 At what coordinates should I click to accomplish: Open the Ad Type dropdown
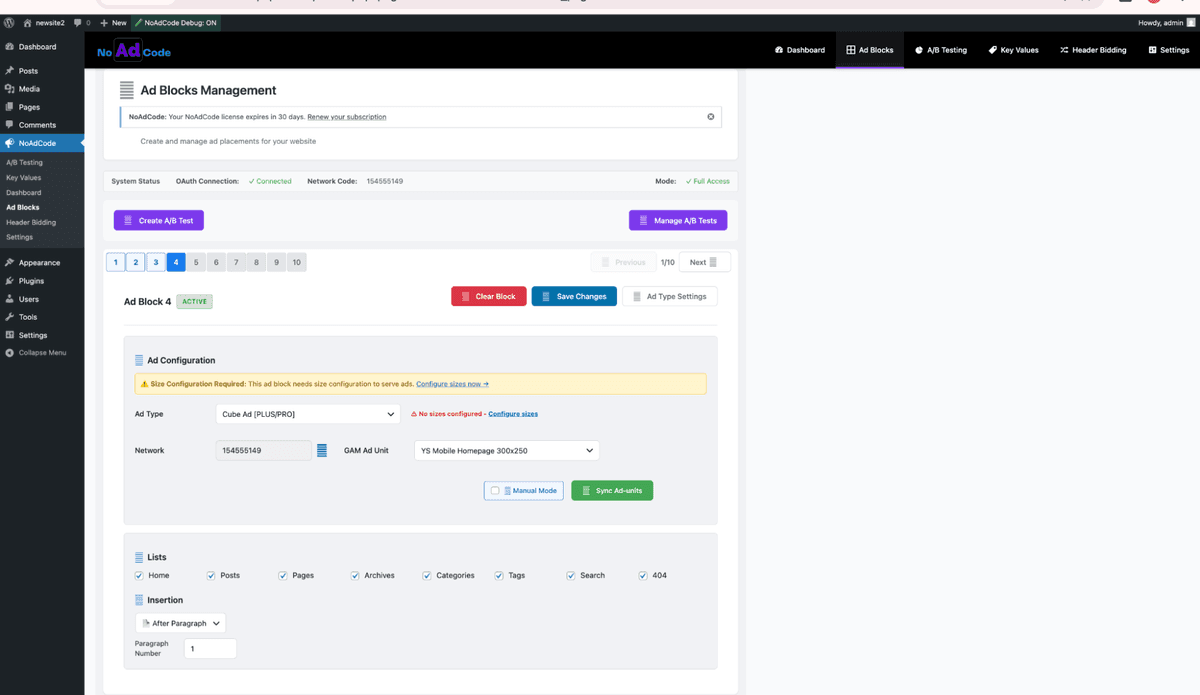pyautogui.click(x=307, y=413)
